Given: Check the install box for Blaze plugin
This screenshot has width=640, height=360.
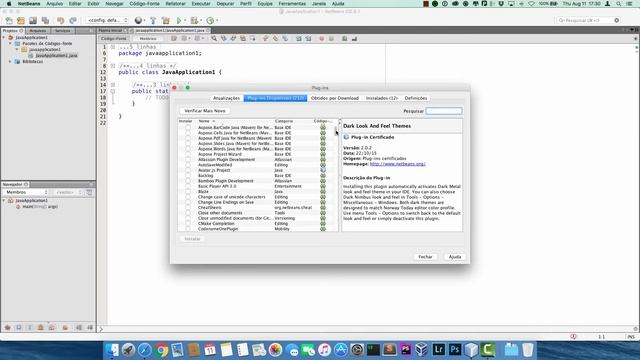Looking at the screenshot, I should point(188,191).
